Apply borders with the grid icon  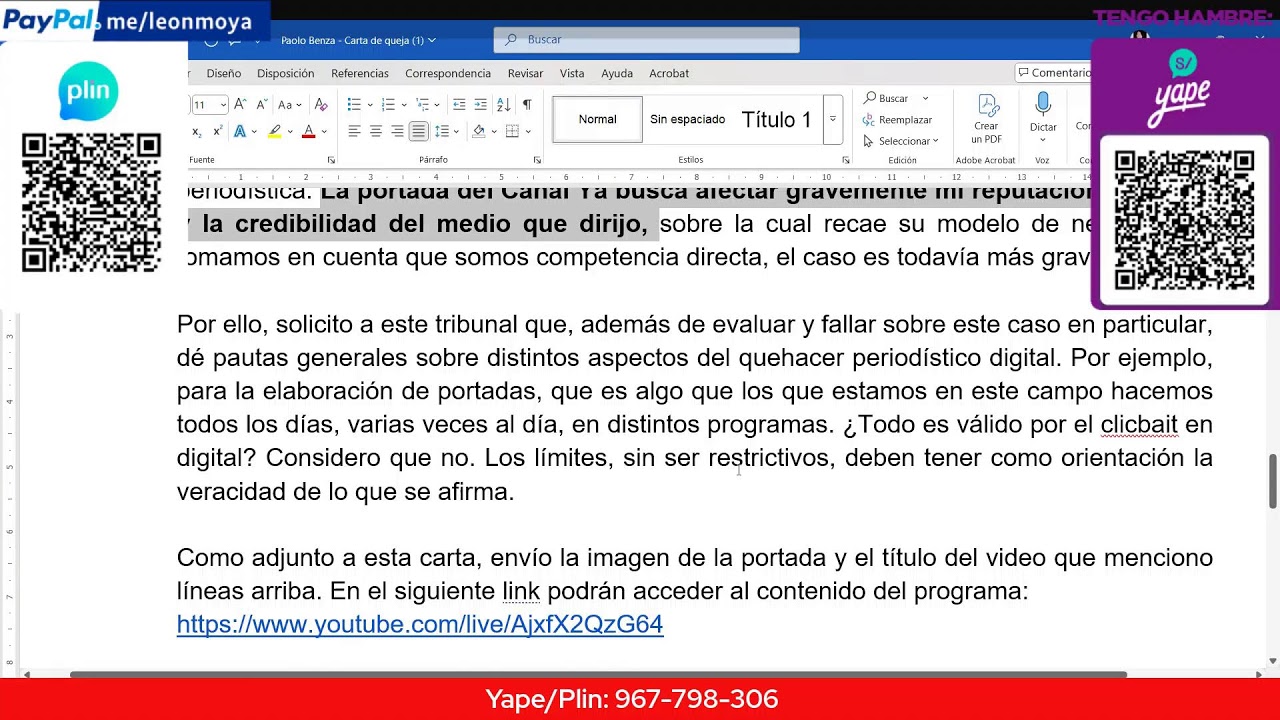pos(512,132)
